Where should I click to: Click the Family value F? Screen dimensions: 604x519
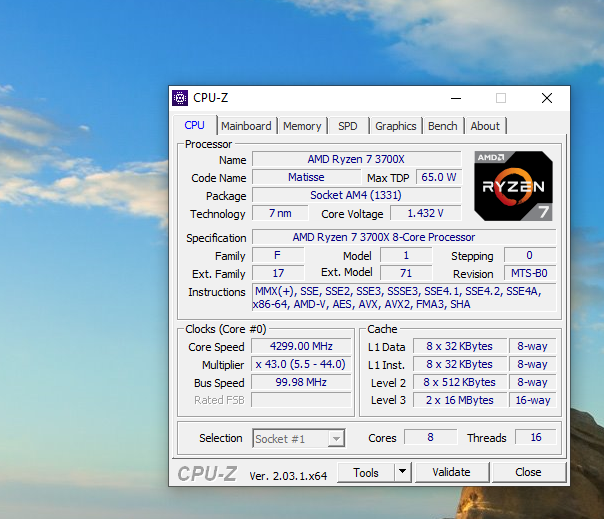coord(278,255)
